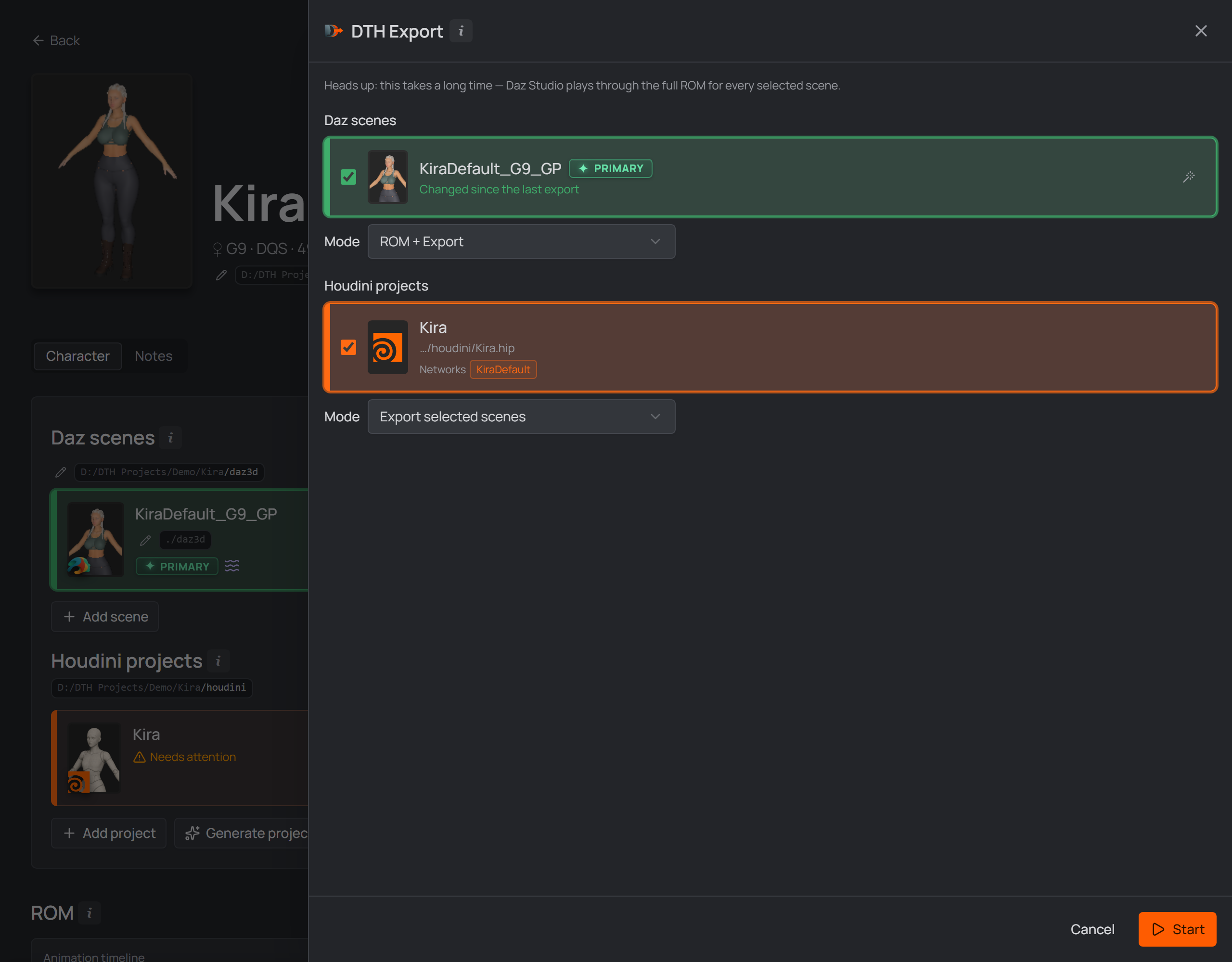The height and width of the screenshot is (962, 1232).
Task: Click the Daz scenes info icon
Action: [170, 438]
